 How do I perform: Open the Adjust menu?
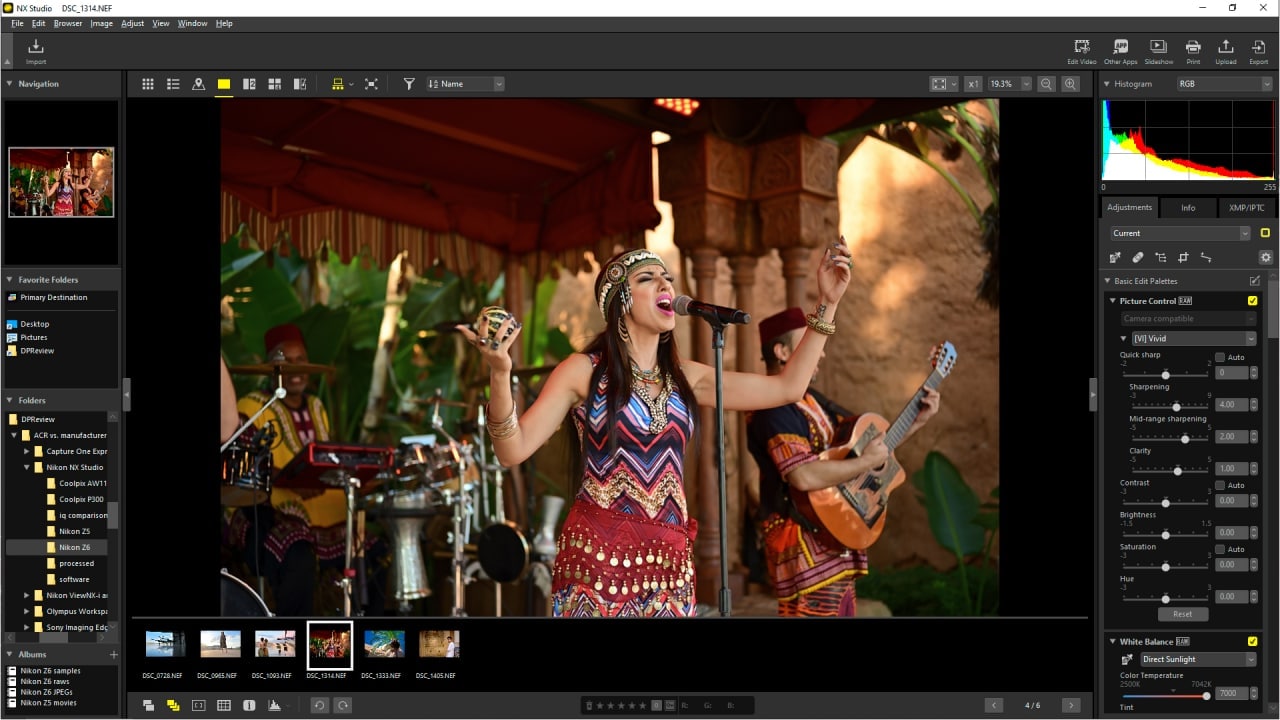[132, 23]
